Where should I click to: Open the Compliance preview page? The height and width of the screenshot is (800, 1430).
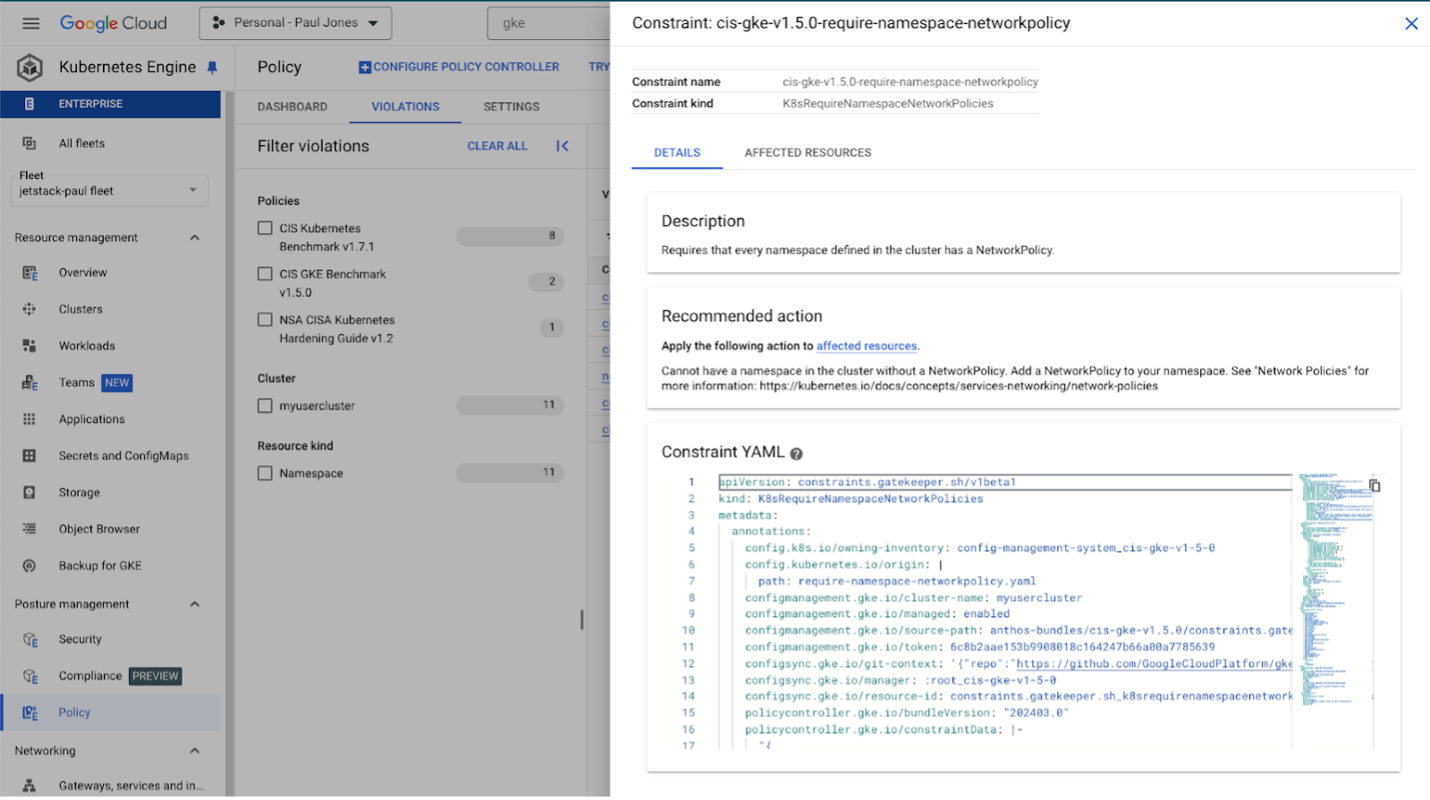pyautogui.click(x=110, y=677)
